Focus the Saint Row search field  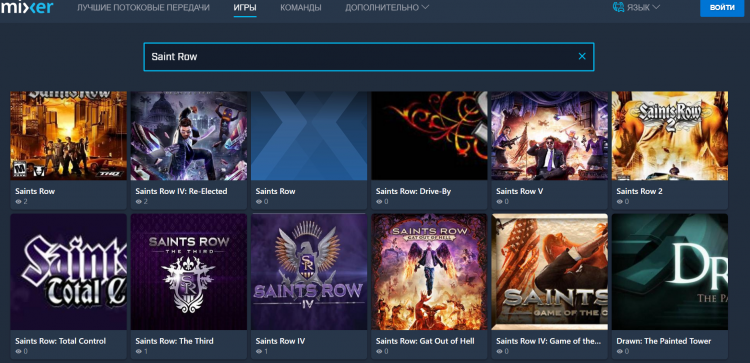pyautogui.click(x=369, y=57)
